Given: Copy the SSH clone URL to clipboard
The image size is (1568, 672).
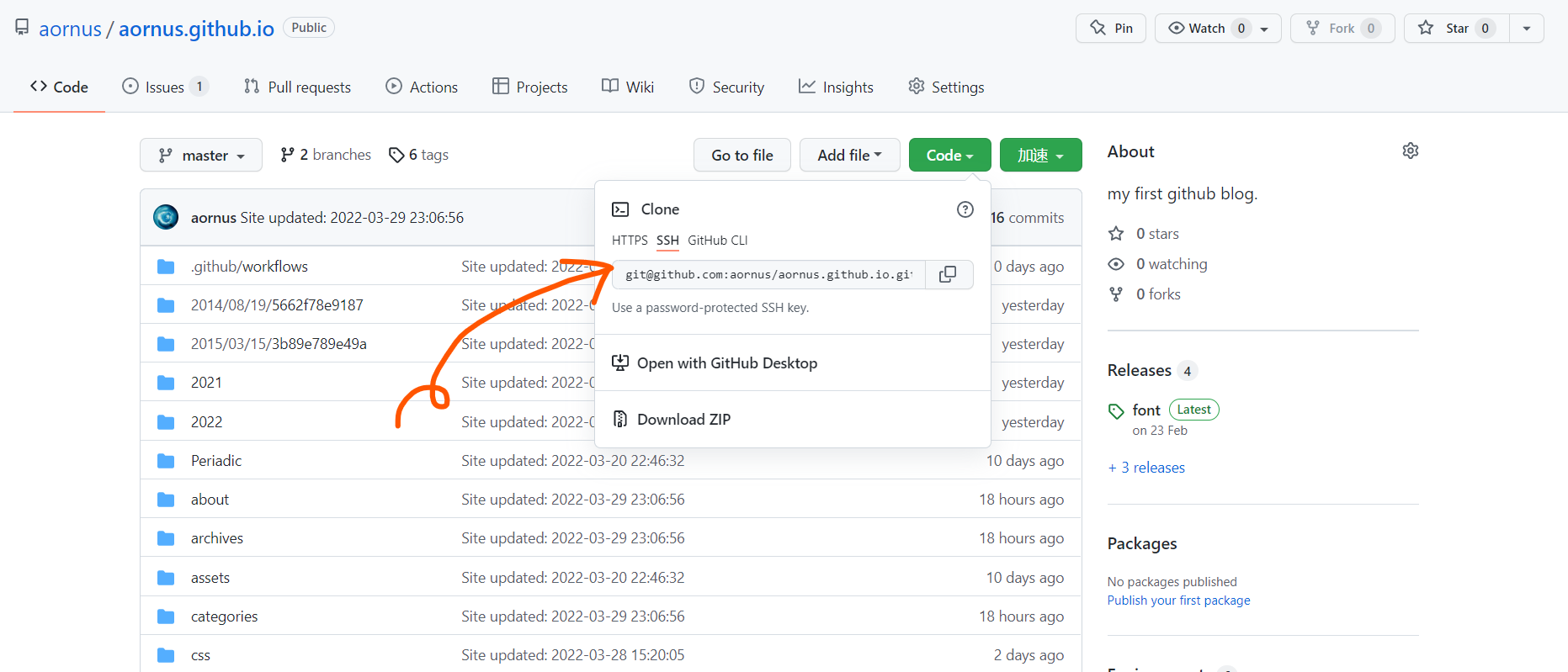Looking at the screenshot, I should [x=948, y=274].
